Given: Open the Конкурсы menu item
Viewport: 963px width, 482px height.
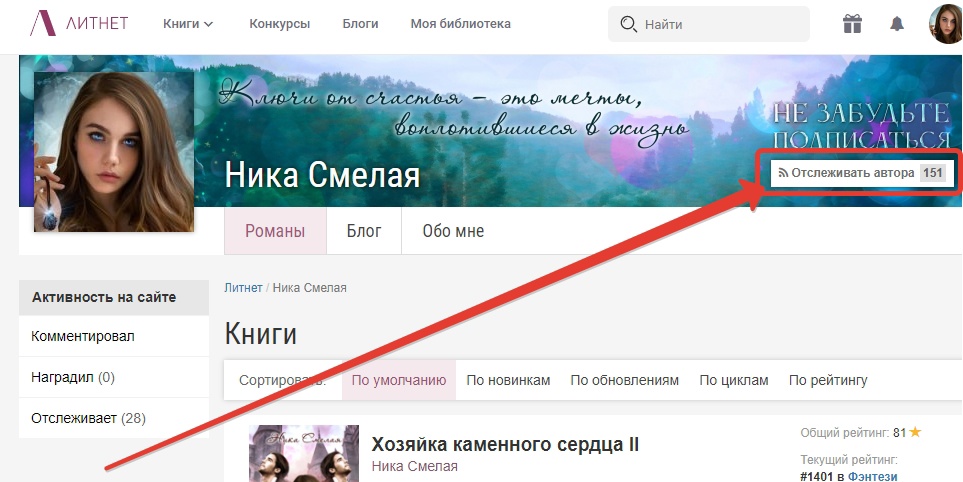Looking at the screenshot, I should pyautogui.click(x=279, y=24).
